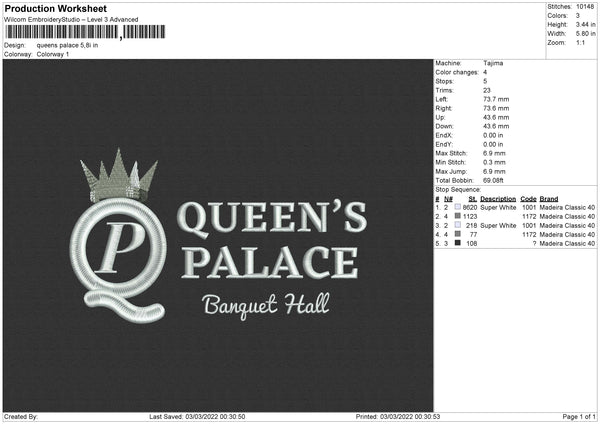This screenshot has width=600, height=424.
Task: Click the 'Production Worksheet' heading
Action: point(55,8)
